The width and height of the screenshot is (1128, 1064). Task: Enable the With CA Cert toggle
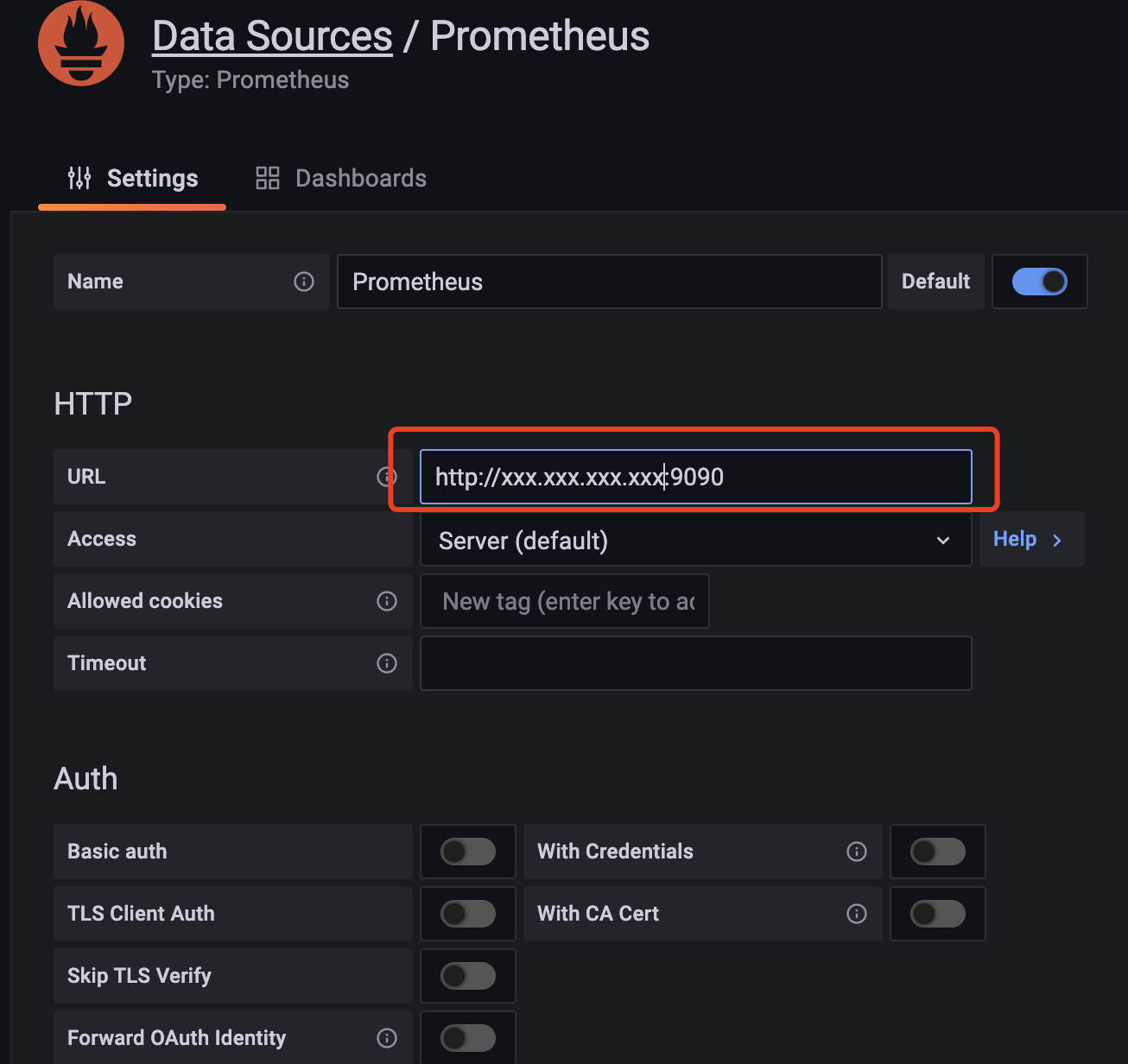click(x=938, y=914)
